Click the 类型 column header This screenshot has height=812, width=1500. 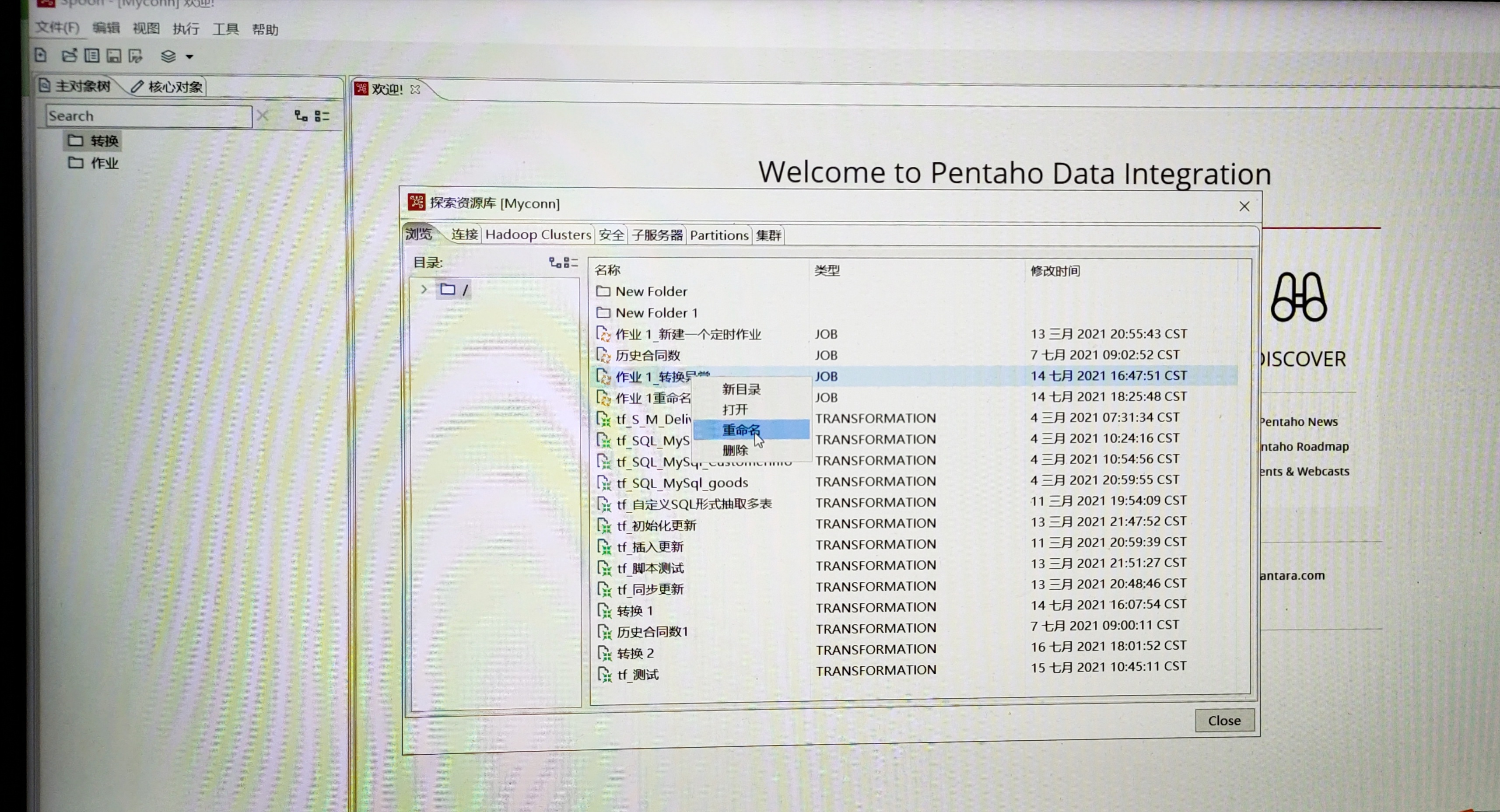tap(827, 270)
